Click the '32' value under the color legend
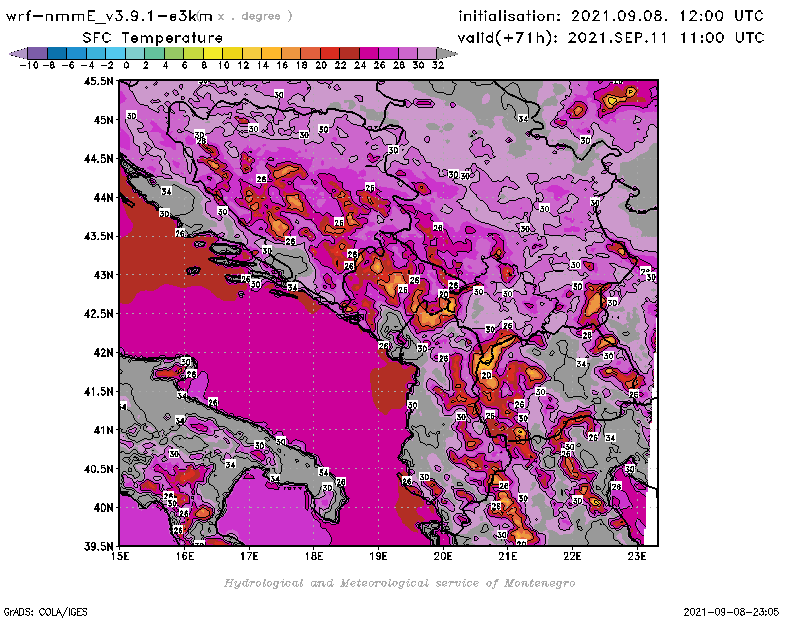Image resolution: width=800 pixels, height=618 pixels. click(438, 66)
